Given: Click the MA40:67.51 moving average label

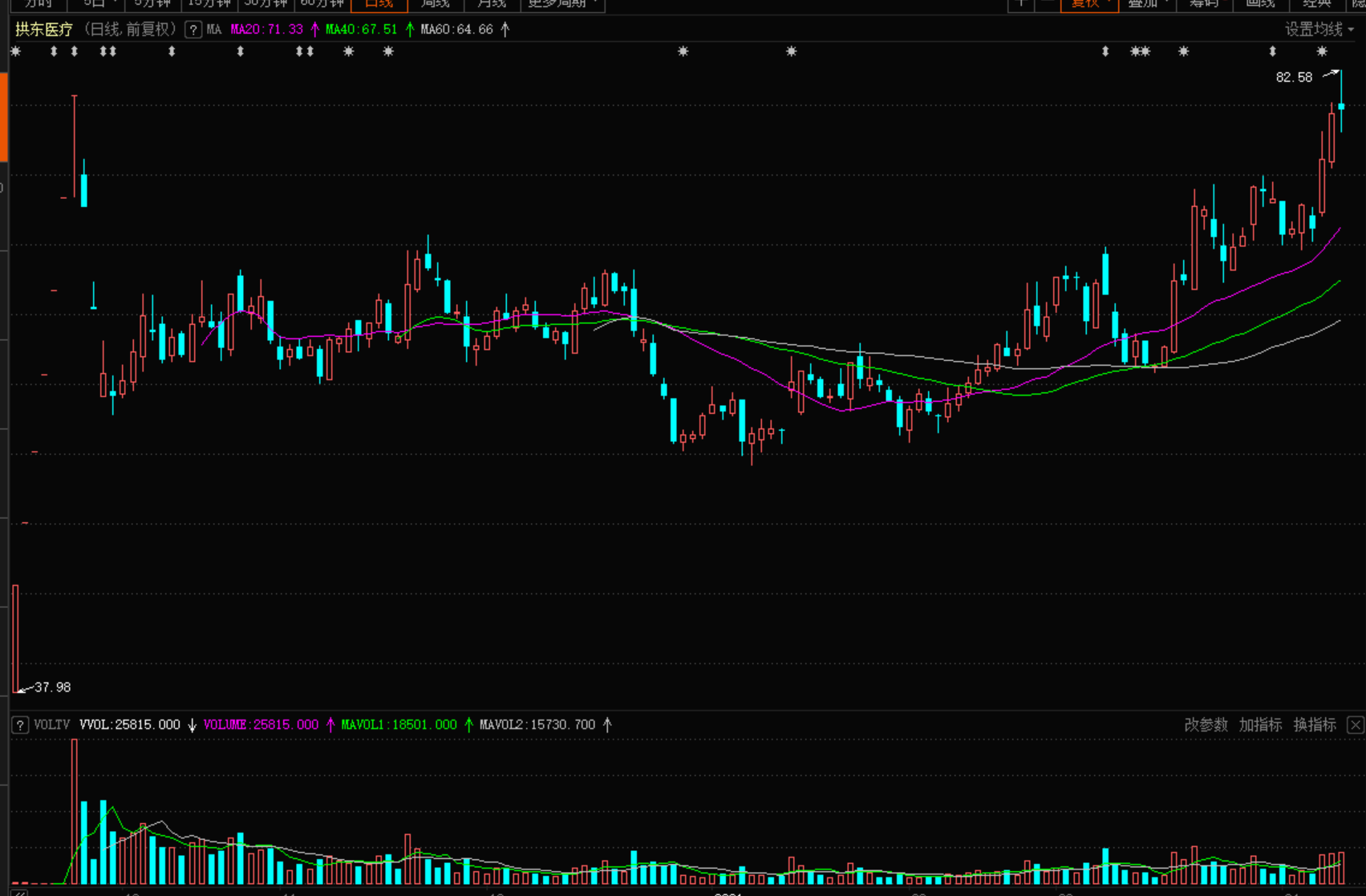Looking at the screenshot, I should pyautogui.click(x=362, y=30).
